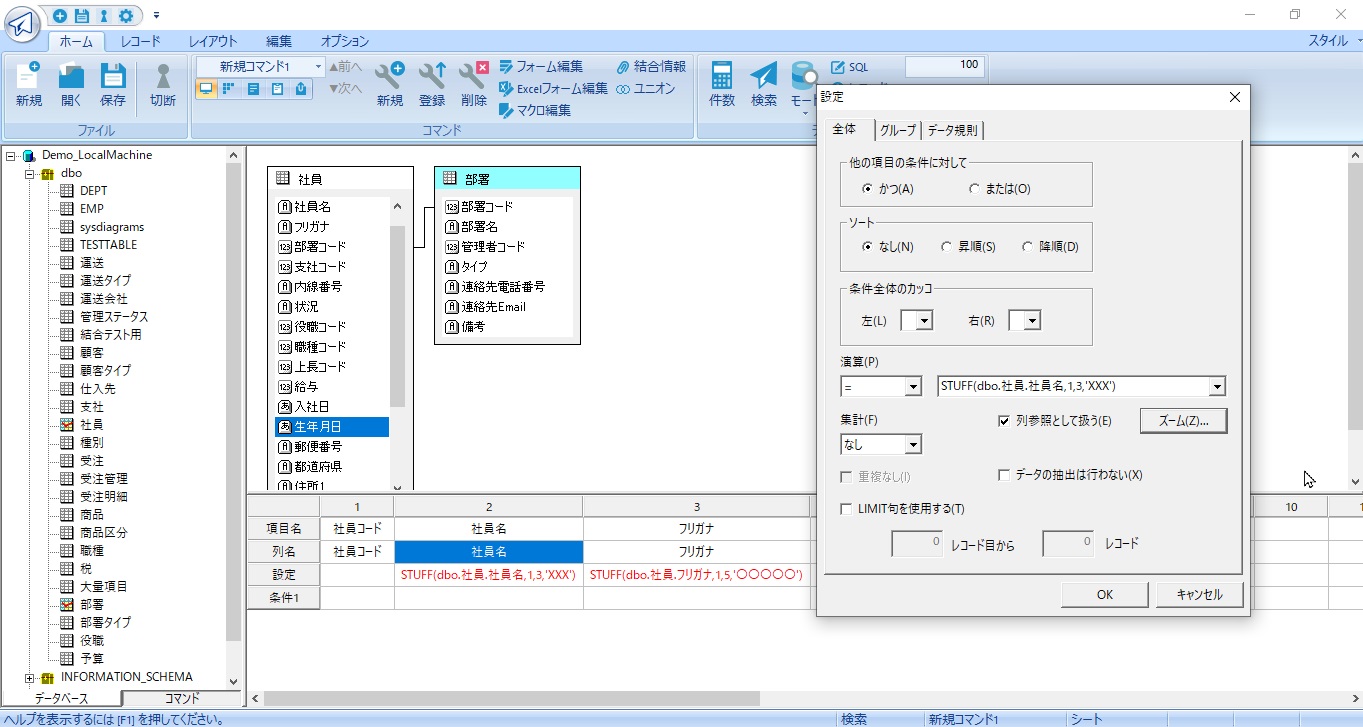1363x727 pixels.
Task: Click the quick access disconnect icon
Action: 103,16
